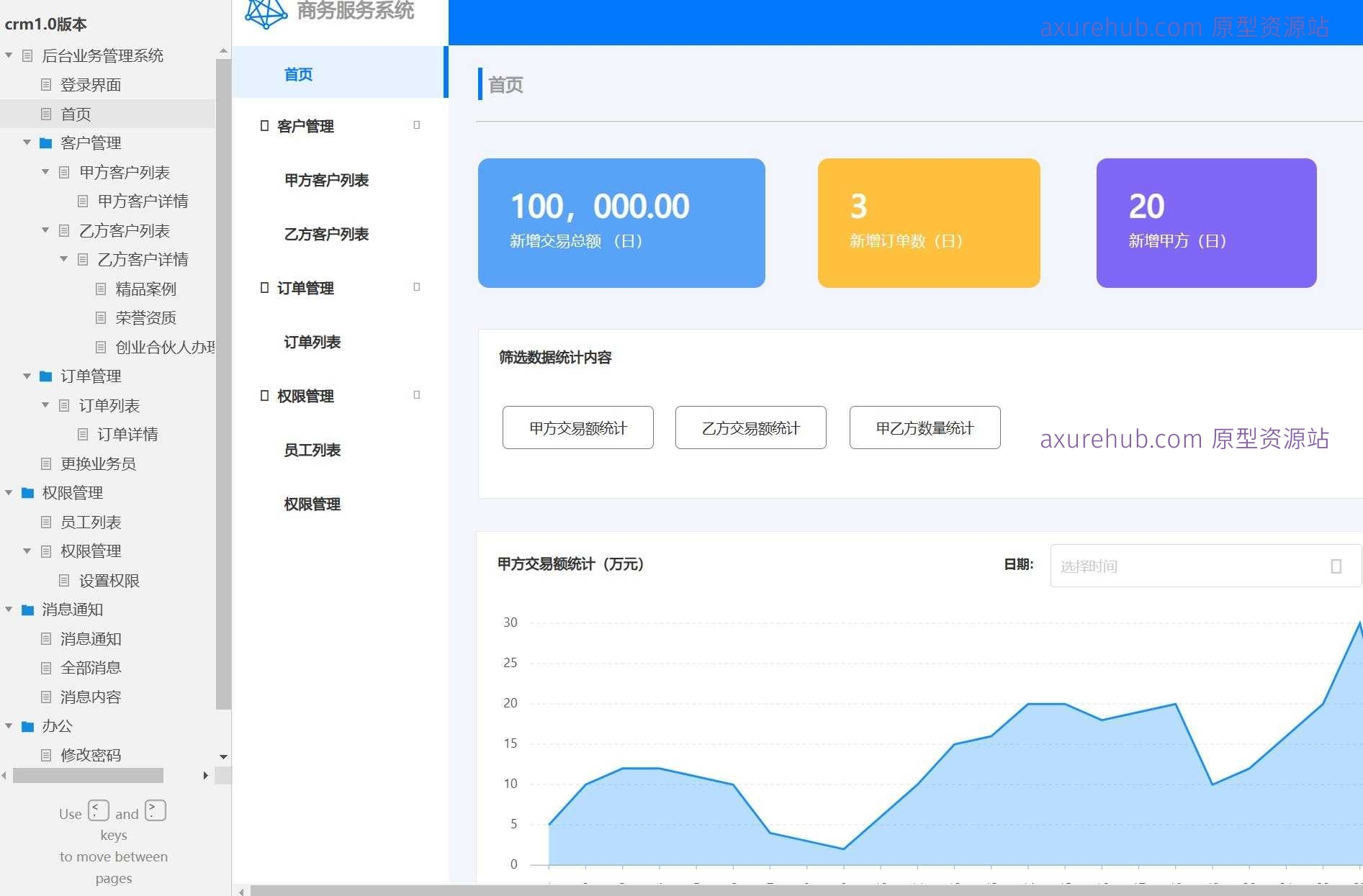Click the tree scroll-down arrow
The width and height of the screenshot is (1363, 896).
point(223,756)
